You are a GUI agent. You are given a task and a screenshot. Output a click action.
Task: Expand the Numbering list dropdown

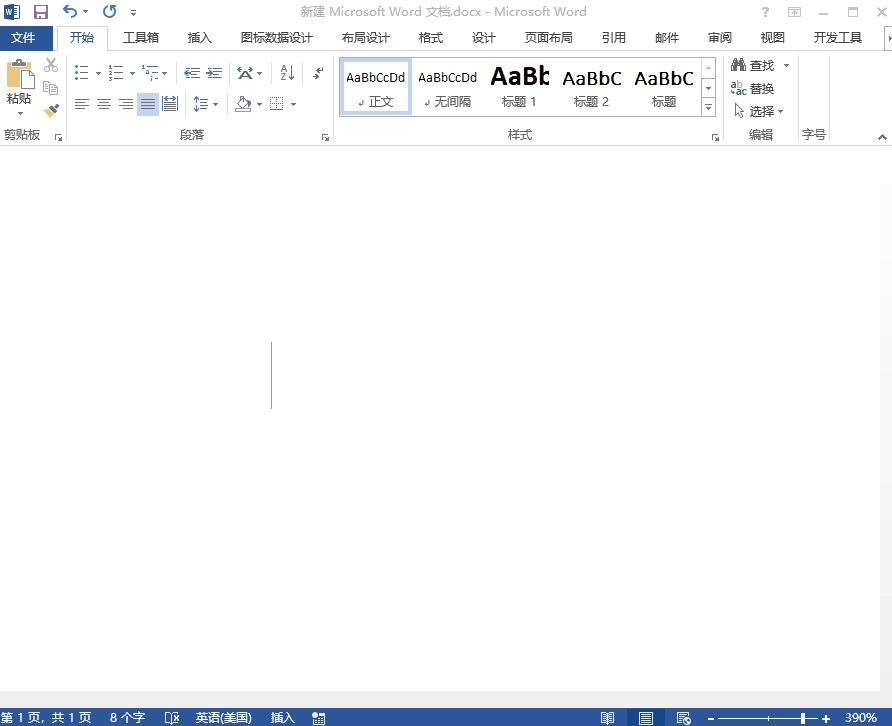click(131, 72)
